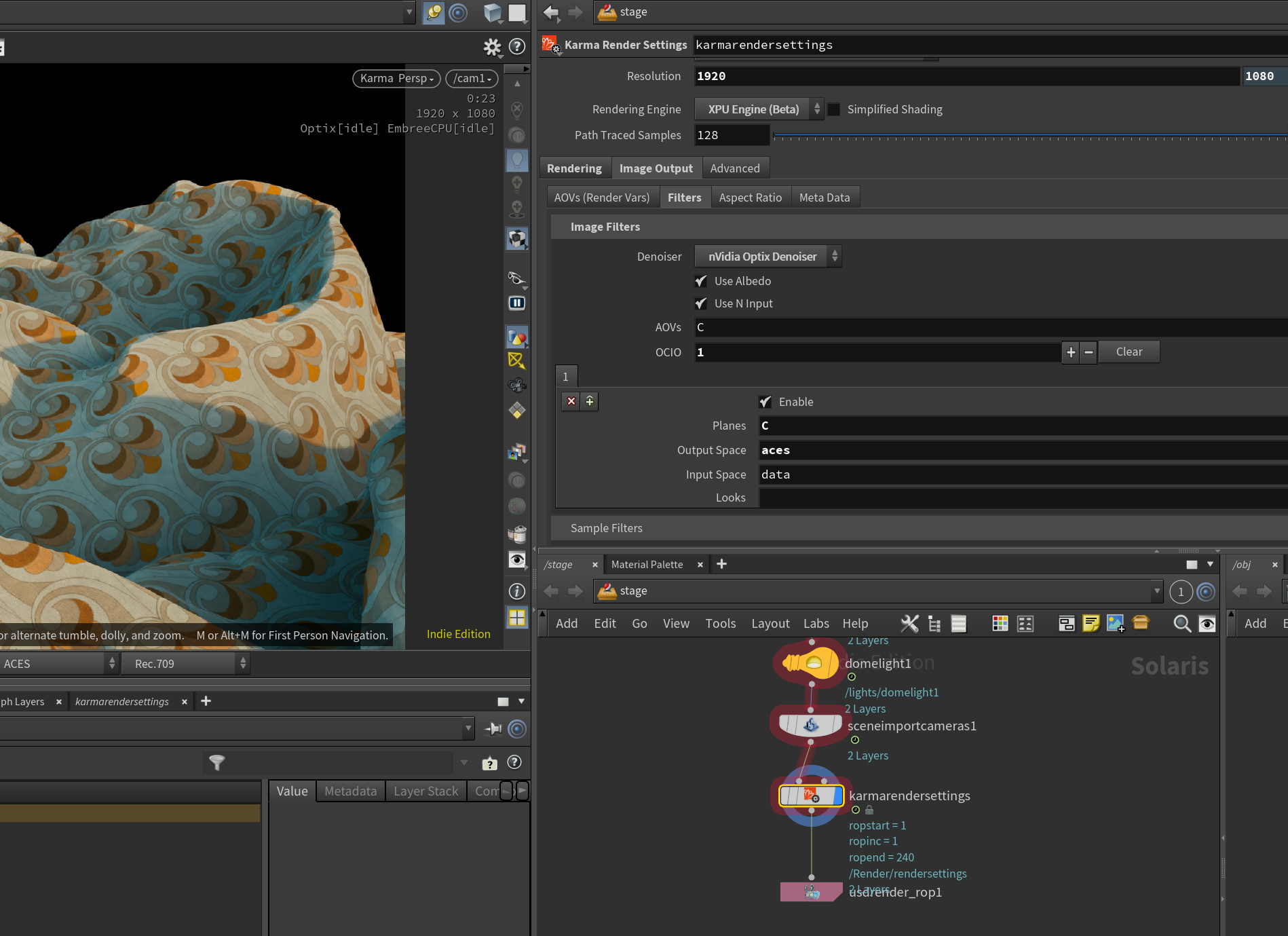Open the network search magnifier icon

click(x=1182, y=623)
